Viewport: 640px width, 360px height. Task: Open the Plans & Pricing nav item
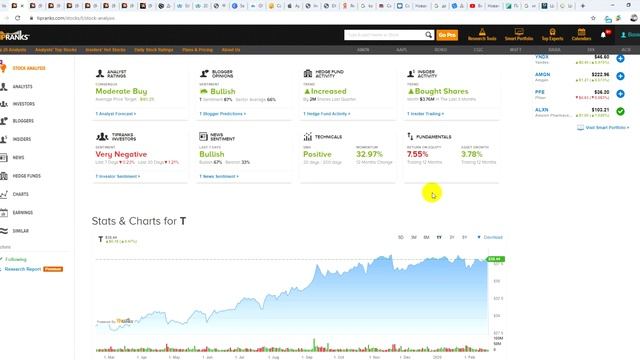point(198,50)
